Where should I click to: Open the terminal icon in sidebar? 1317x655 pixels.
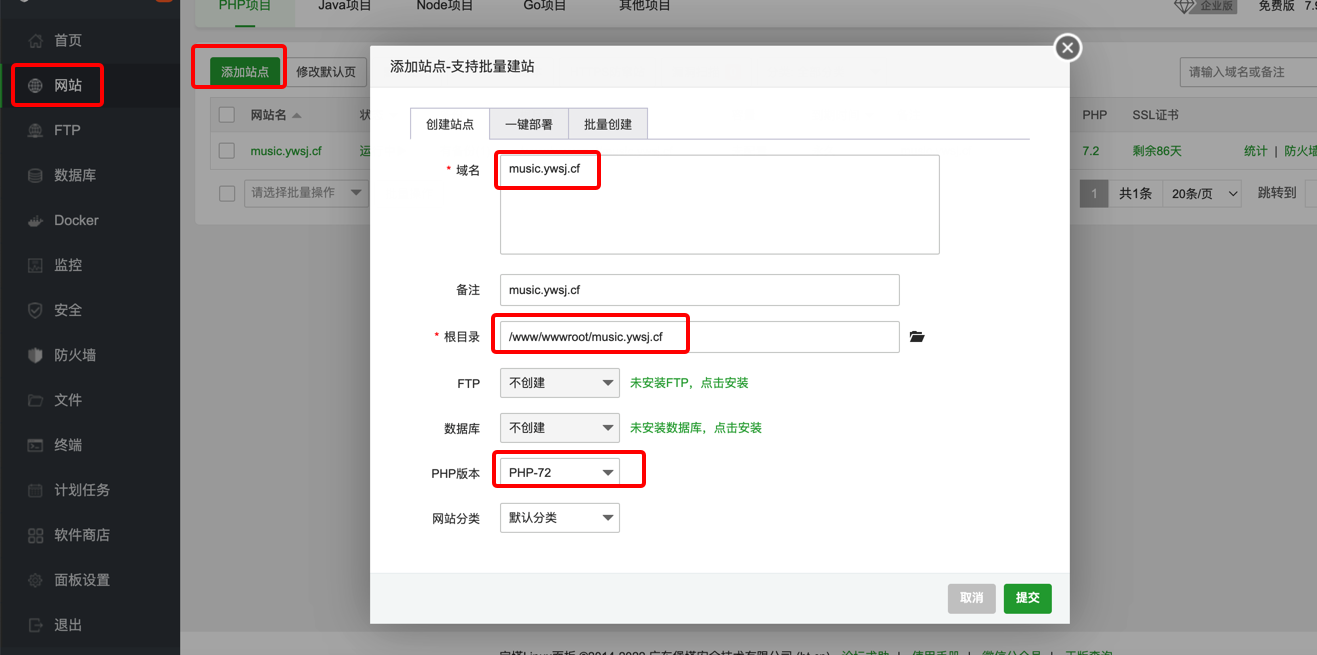[x=36, y=446]
